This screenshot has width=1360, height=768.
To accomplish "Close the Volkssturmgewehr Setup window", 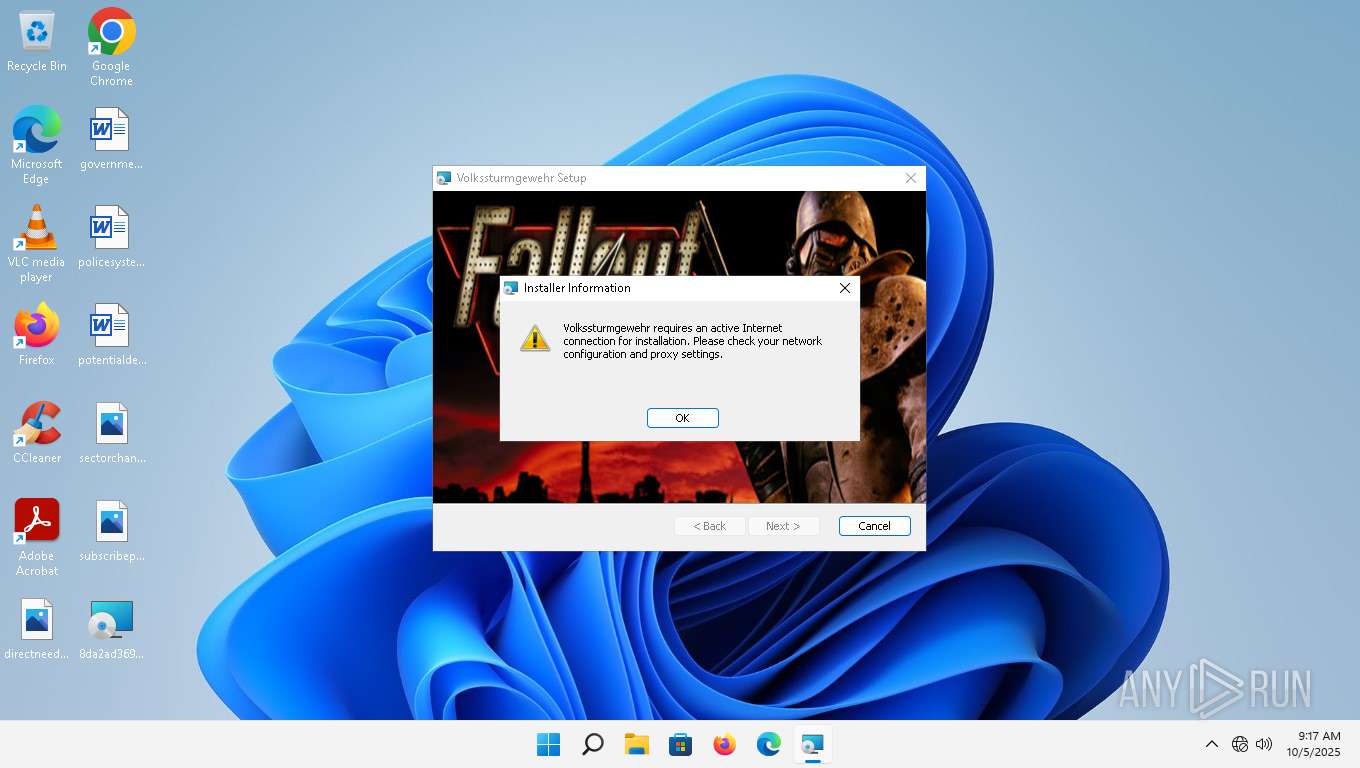I will [910, 178].
